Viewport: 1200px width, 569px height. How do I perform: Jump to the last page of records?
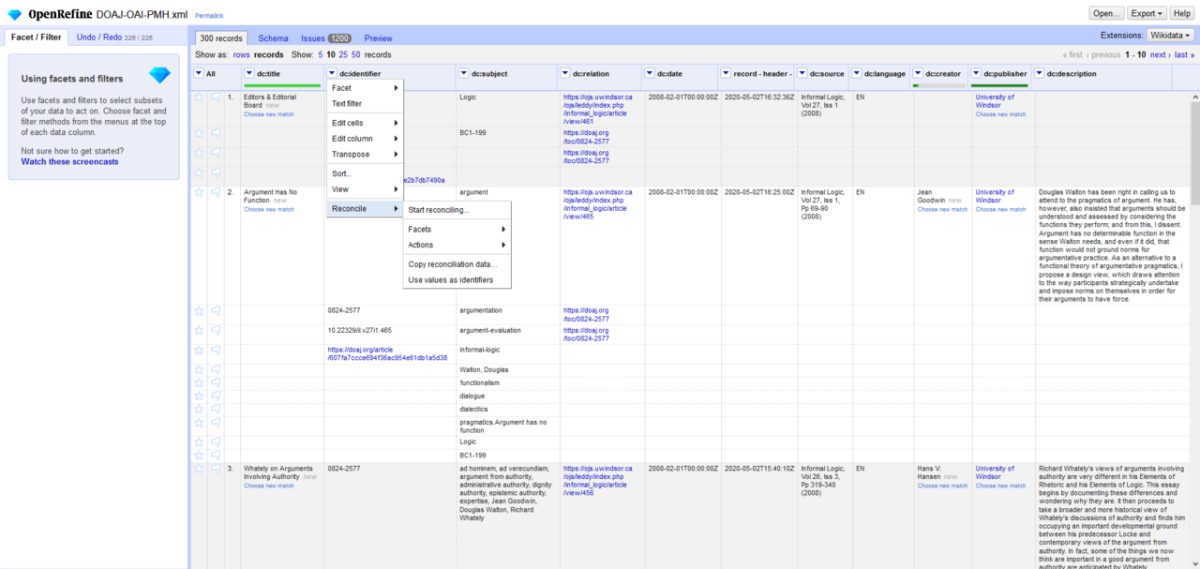[x=1184, y=55]
